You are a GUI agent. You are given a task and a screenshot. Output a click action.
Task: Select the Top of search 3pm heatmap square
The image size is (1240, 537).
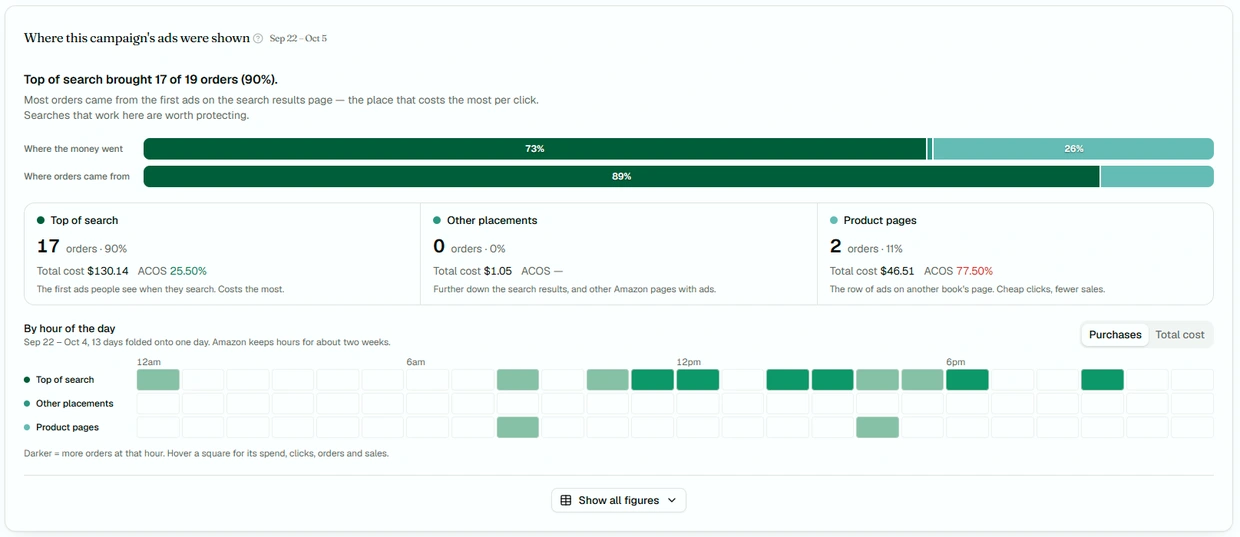click(833, 380)
